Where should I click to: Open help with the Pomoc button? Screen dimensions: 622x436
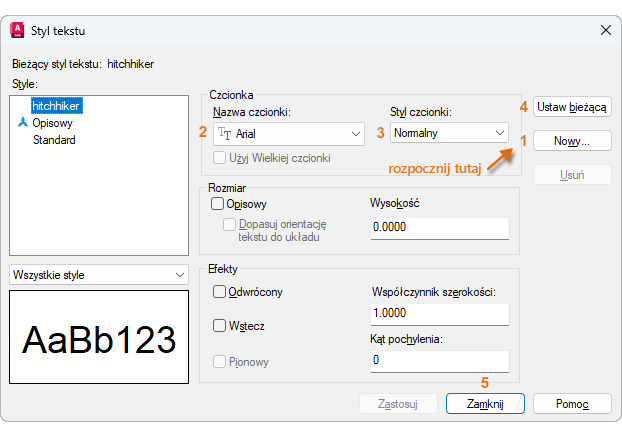pyautogui.click(x=571, y=403)
